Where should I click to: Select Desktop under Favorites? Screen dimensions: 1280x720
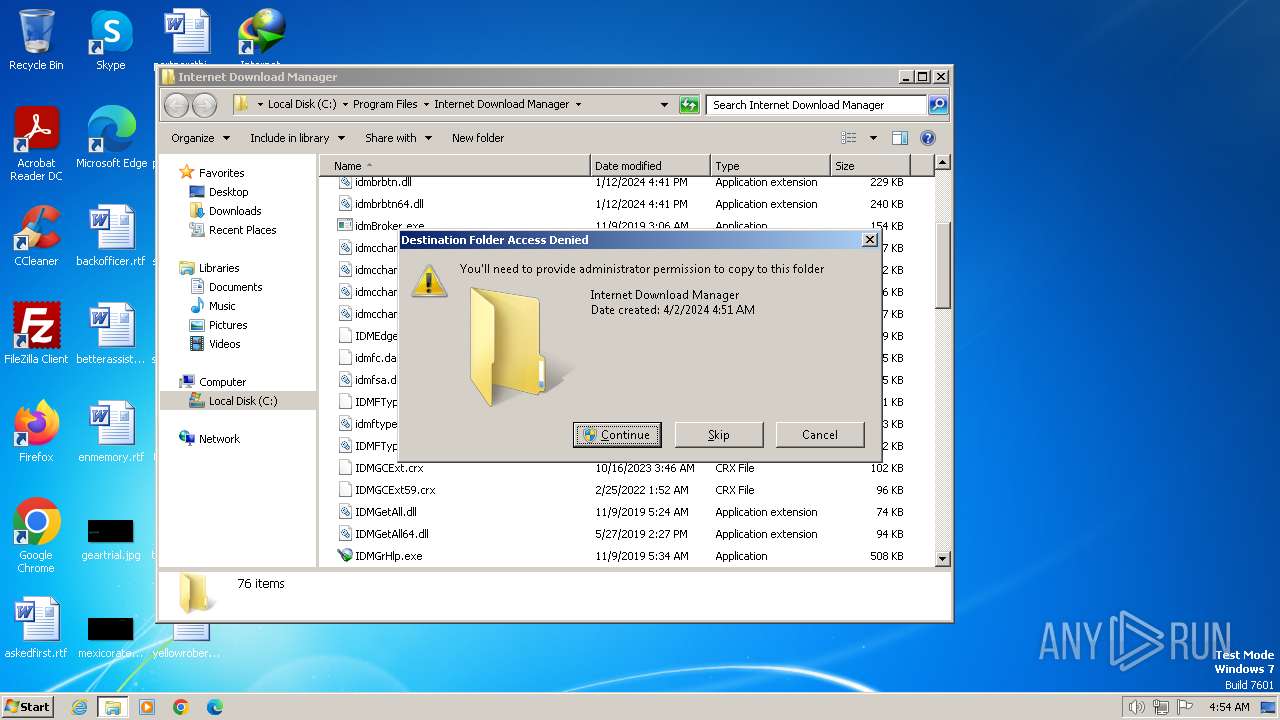(228, 192)
